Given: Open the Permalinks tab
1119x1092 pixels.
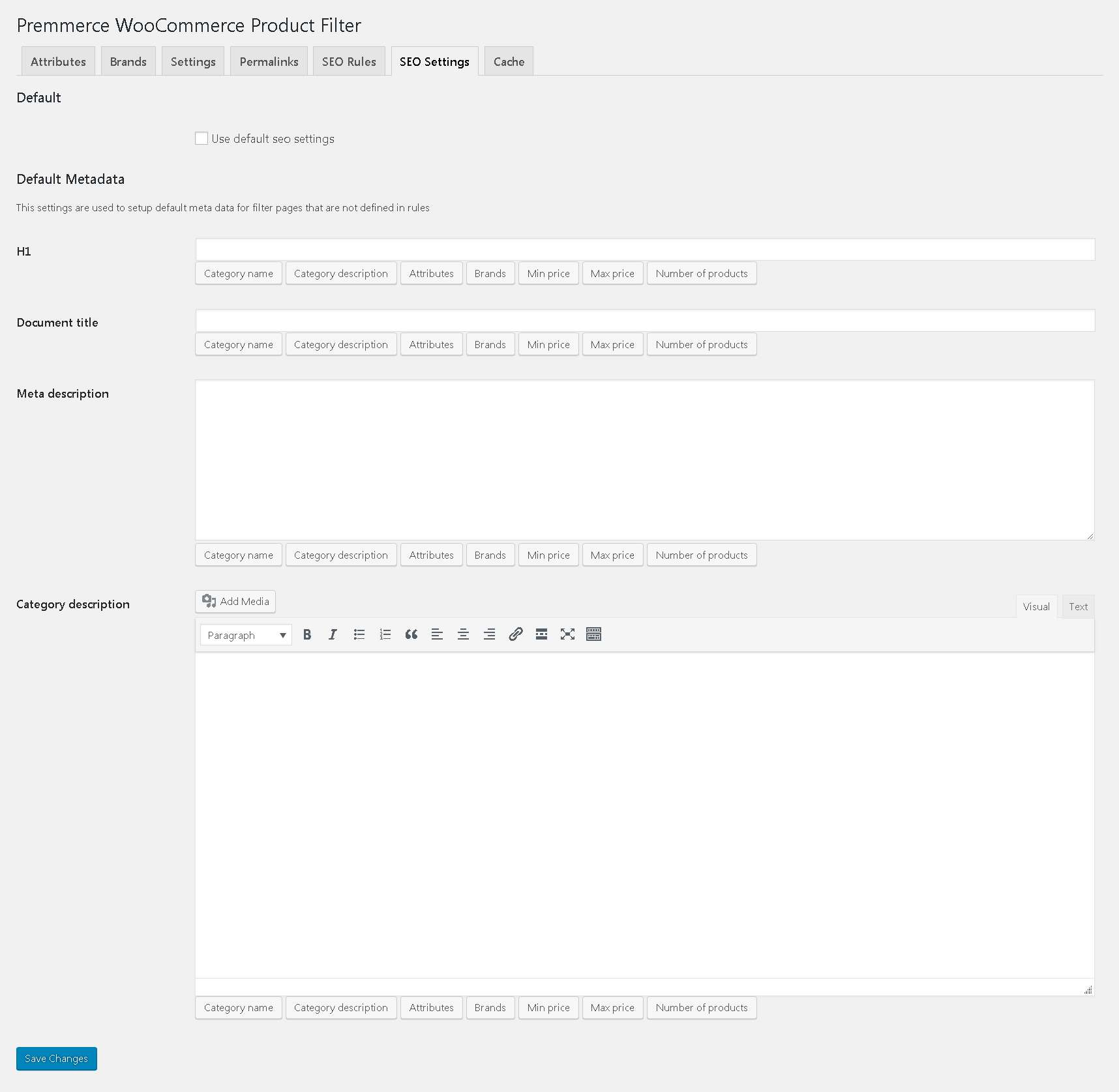Looking at the screenshot, I should click(269, 61).
